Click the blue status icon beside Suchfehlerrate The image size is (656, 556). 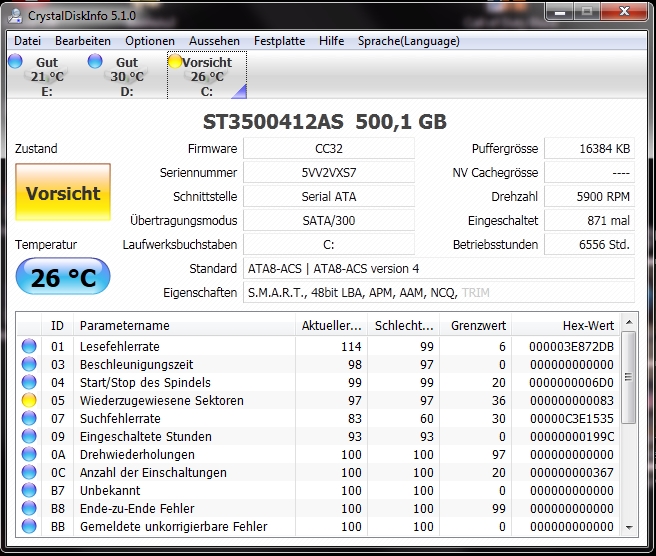click(29, 418)
